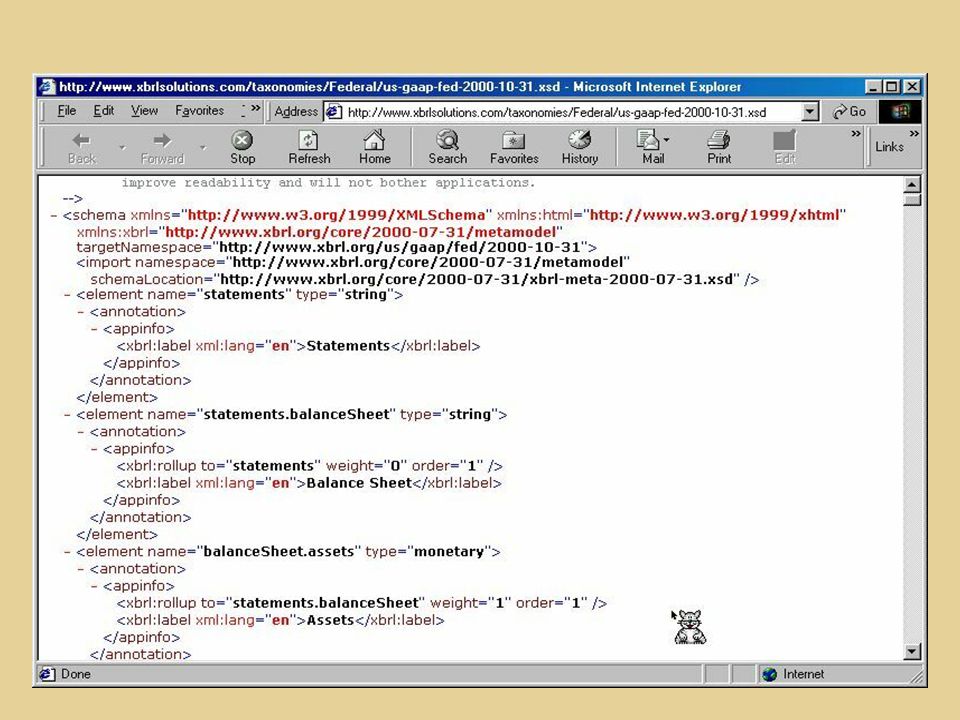This screenshot has width=960, height=720.
Task: Open the Favorites menu
Action: pyautogui.click(x=200, y=111)
